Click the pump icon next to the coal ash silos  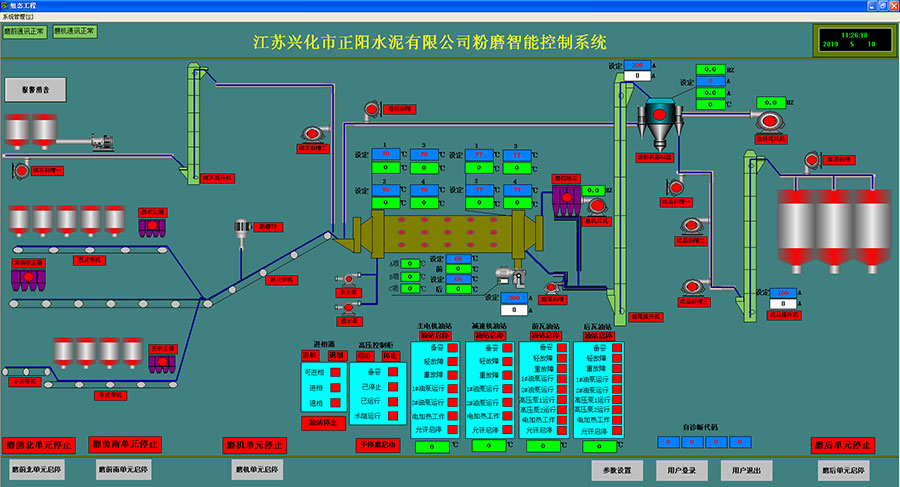(102, 142)
